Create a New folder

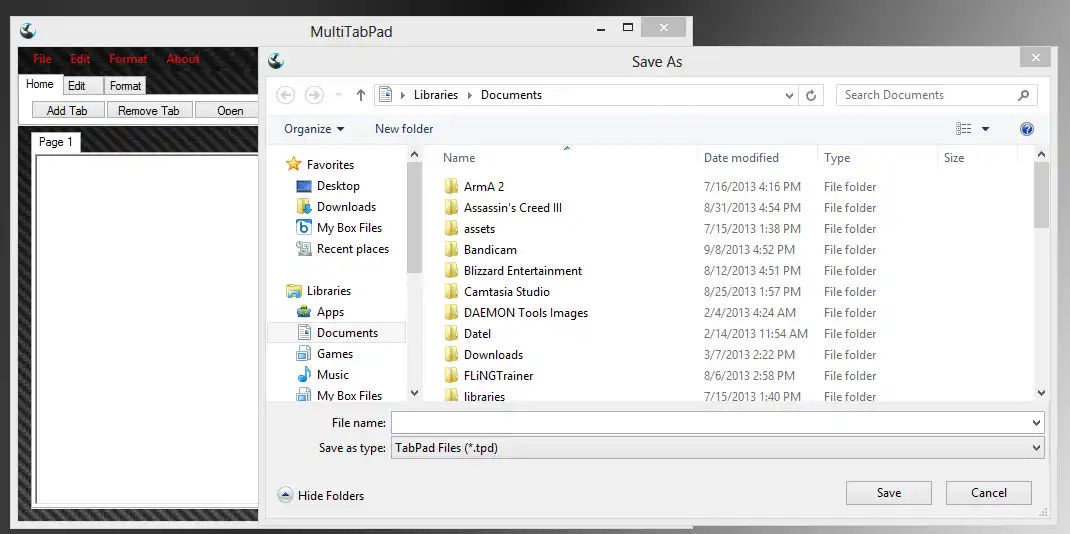[x=404, y=129]
